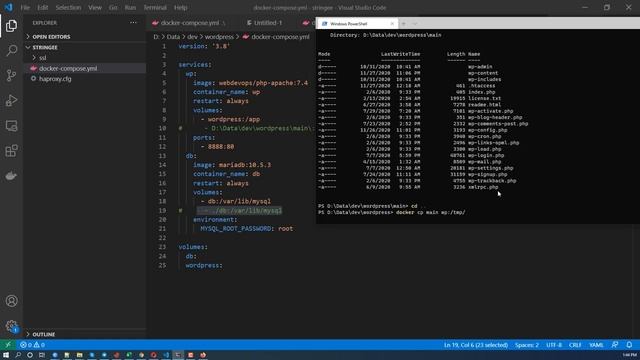Click the Windows Start button
Screen dimensions: 640x360
coord(6,355)
